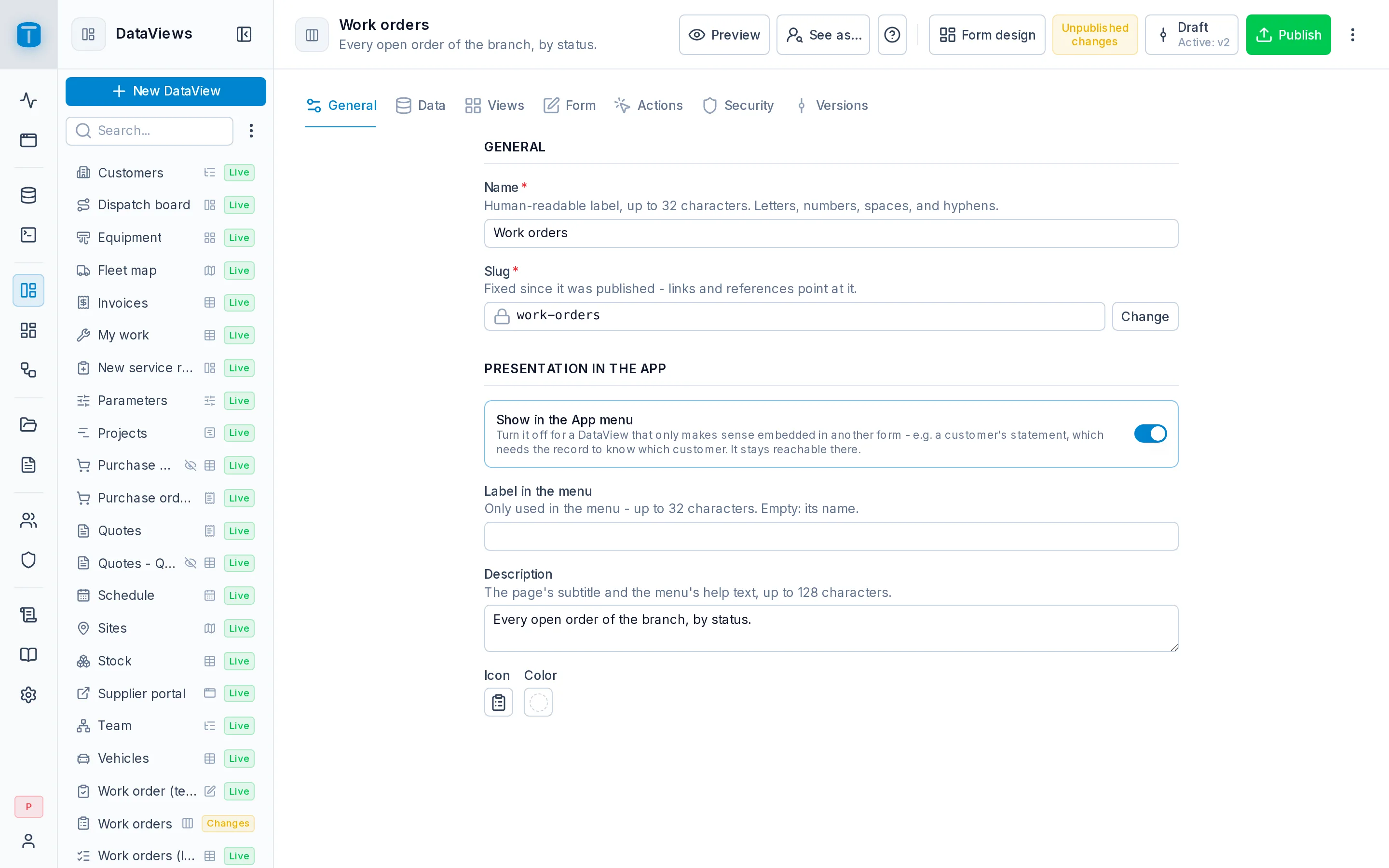Open the Invoices DataView

point(166,302)
